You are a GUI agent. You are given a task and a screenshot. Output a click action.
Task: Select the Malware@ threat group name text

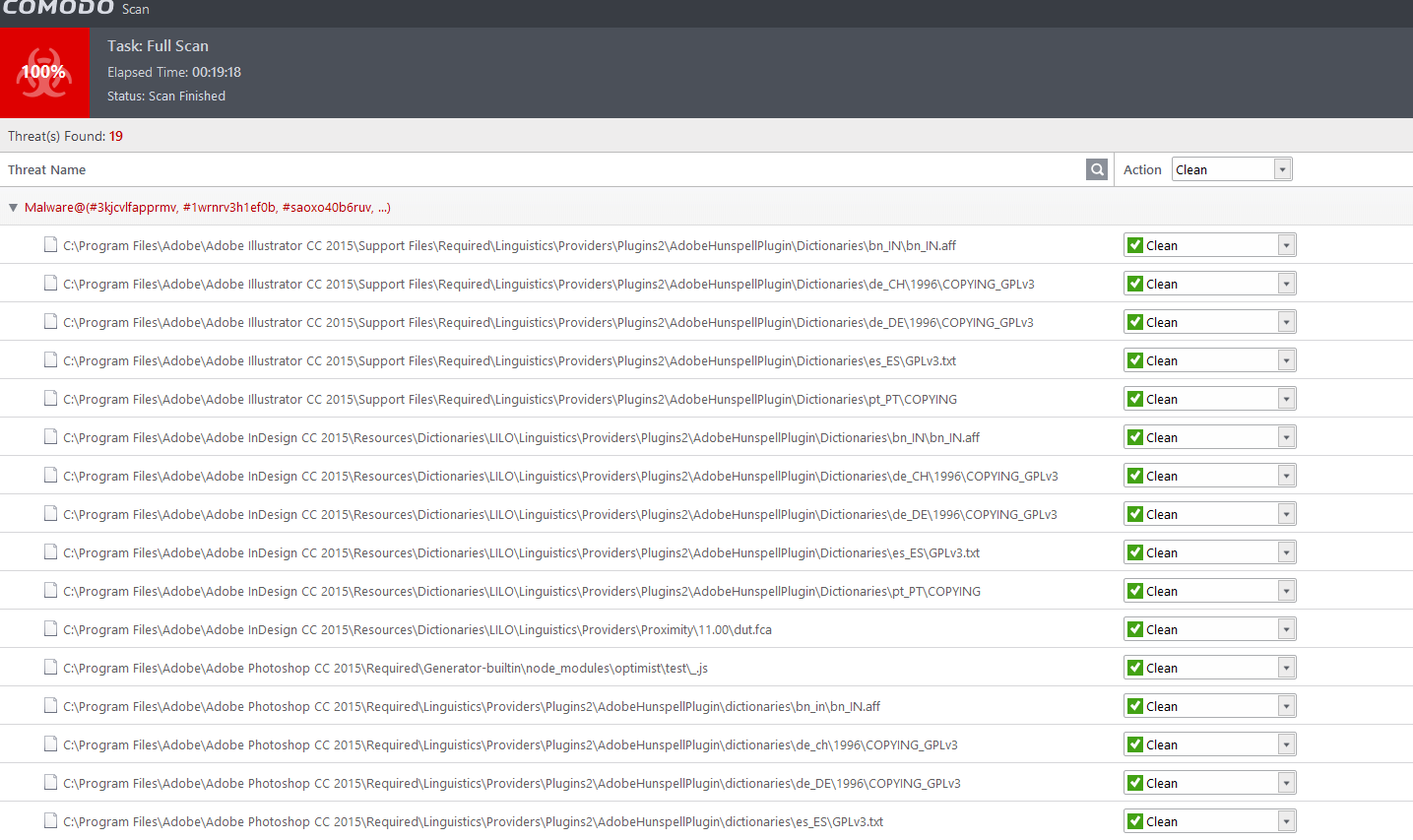point(208,208)
